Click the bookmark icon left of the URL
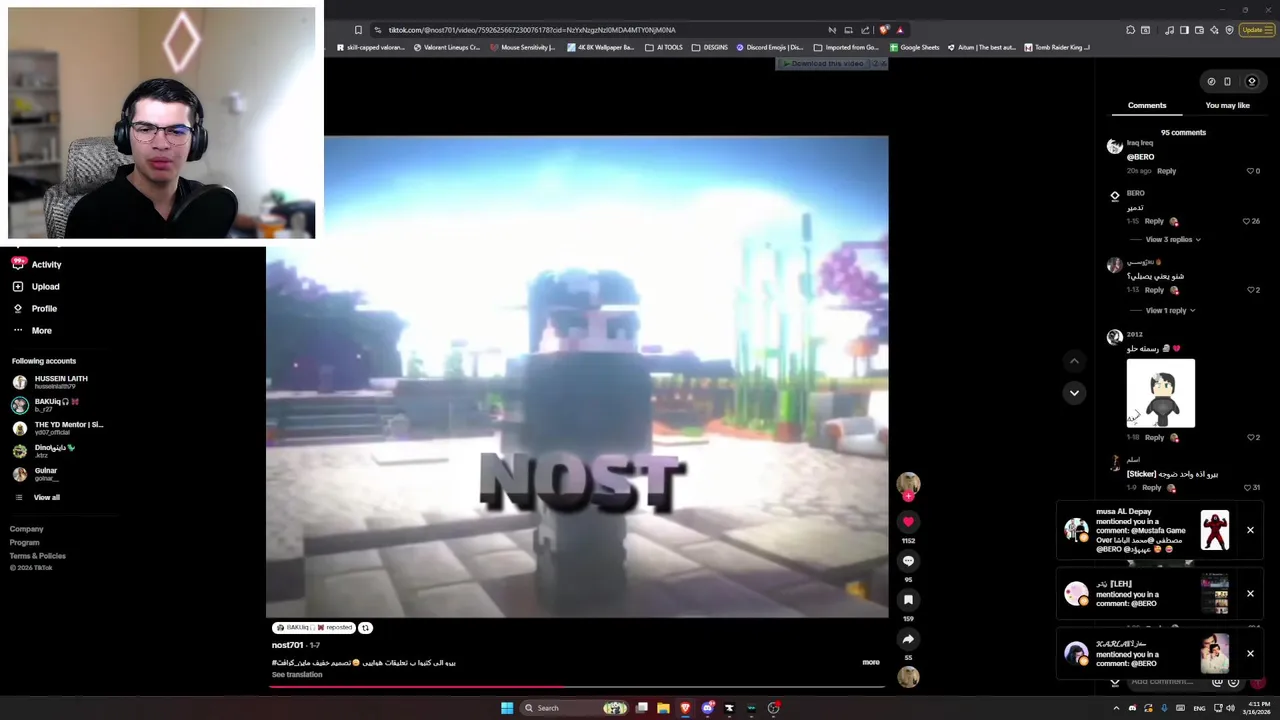The height and width of the screenshot is (720, 1280). tap(358, 30)
